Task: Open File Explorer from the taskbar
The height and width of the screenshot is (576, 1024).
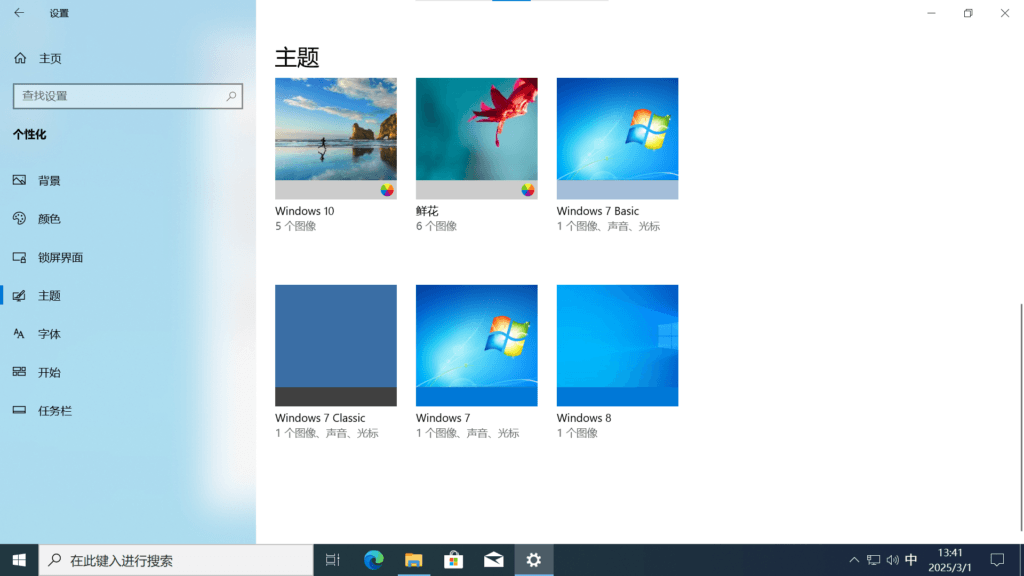Action: coord(413,559)
